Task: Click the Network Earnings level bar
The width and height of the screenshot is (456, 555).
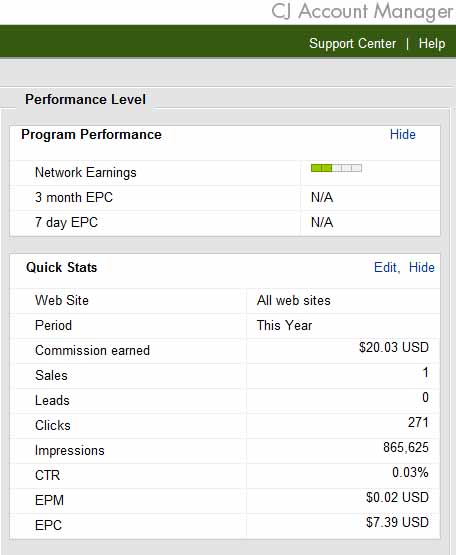Action: (336, 168)
